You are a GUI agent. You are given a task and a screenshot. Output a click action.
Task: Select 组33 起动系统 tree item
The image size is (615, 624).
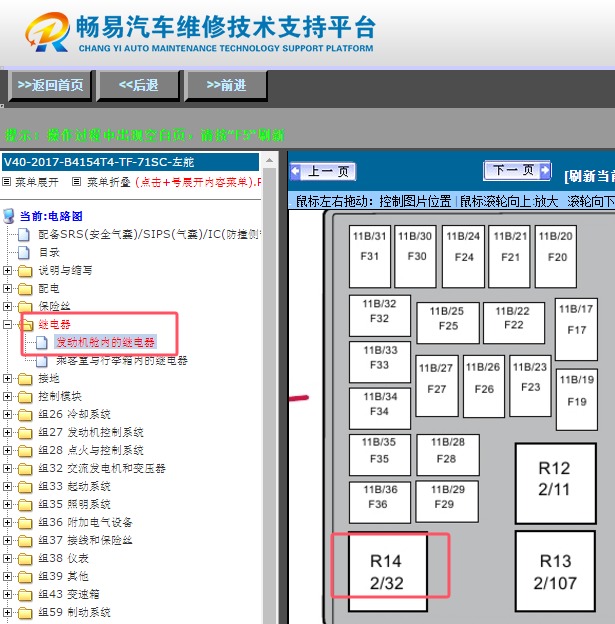point(74,486)
